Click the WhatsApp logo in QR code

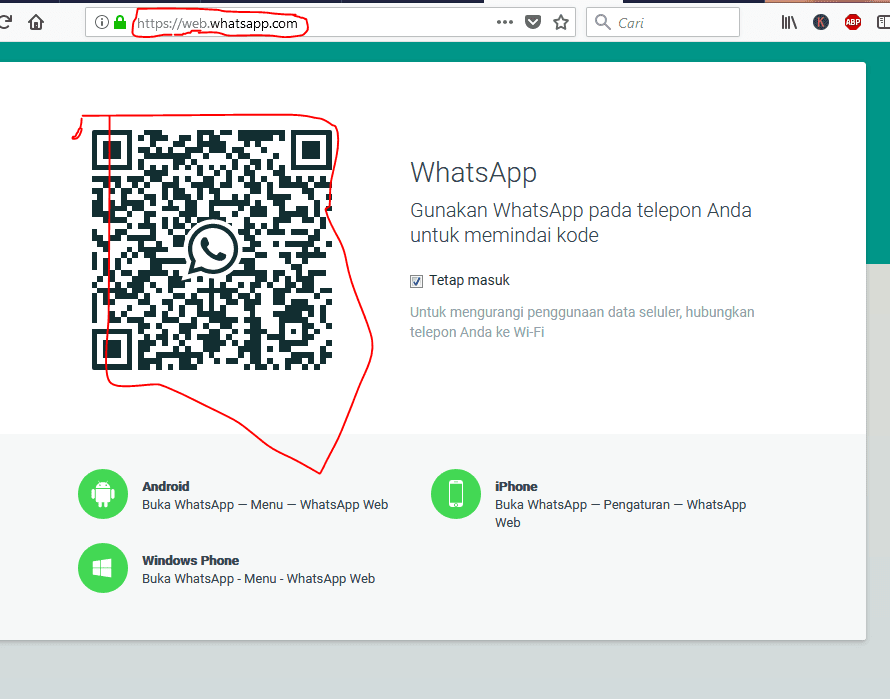212,249
